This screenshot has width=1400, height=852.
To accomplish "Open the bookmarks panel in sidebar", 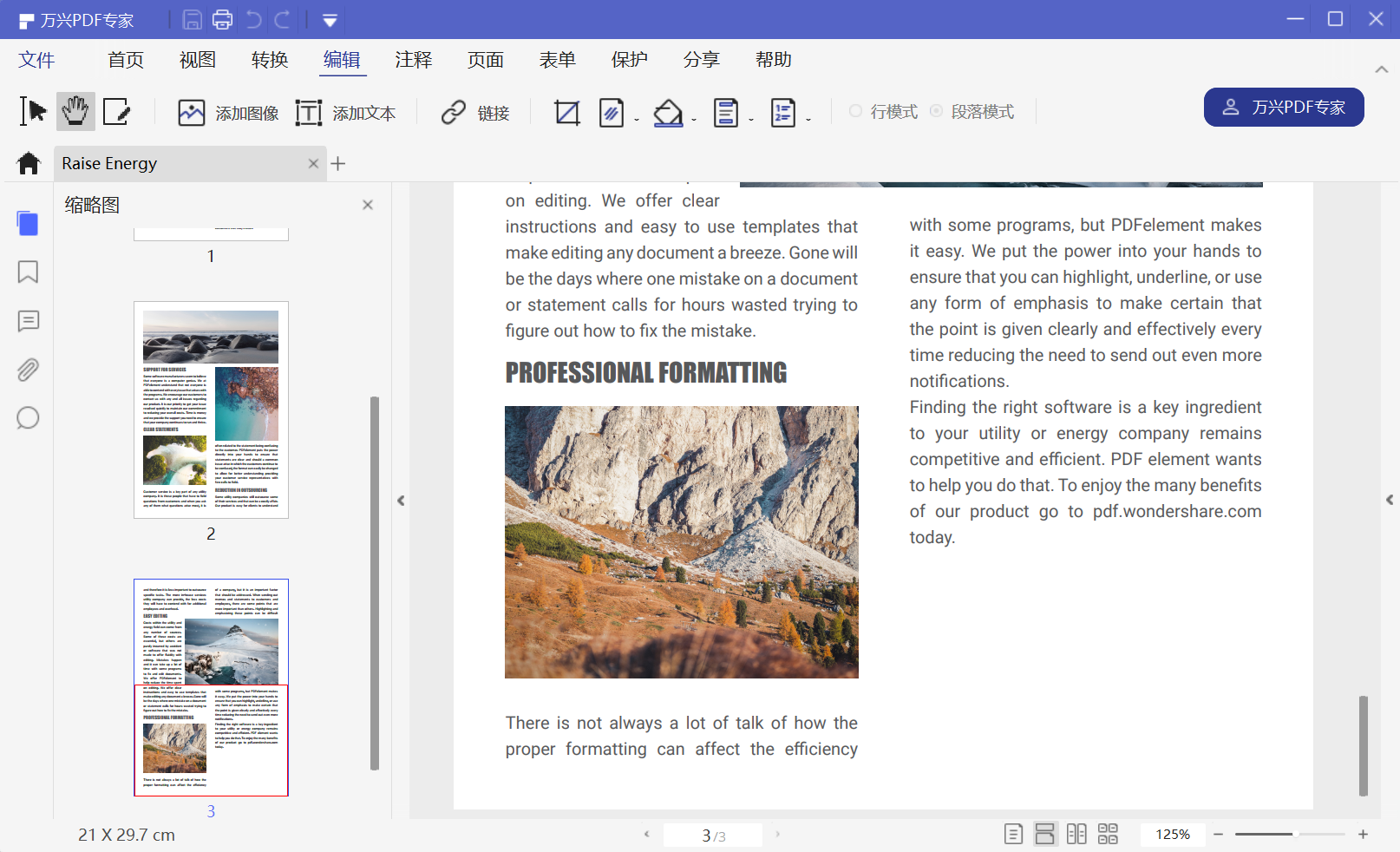I will [x=28, y=272].
